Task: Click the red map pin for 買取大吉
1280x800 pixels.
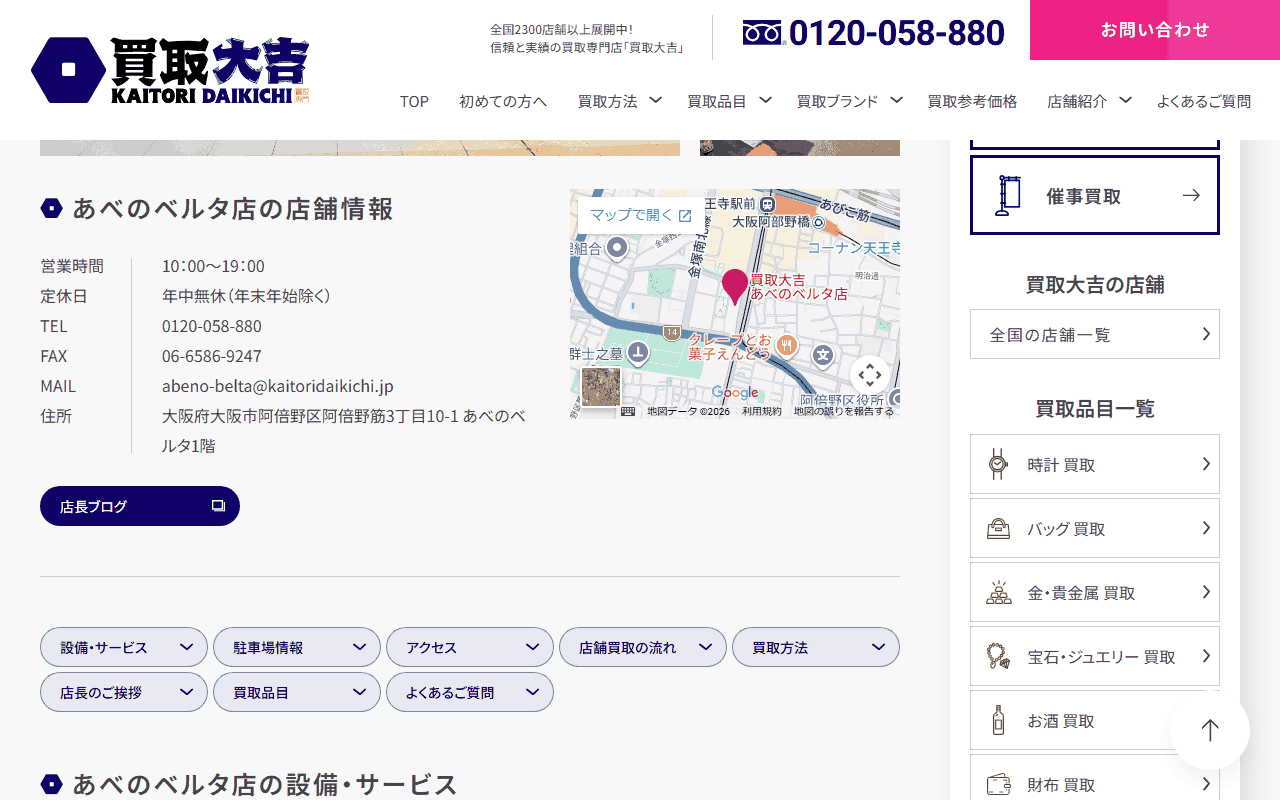Action: (735, 286)
